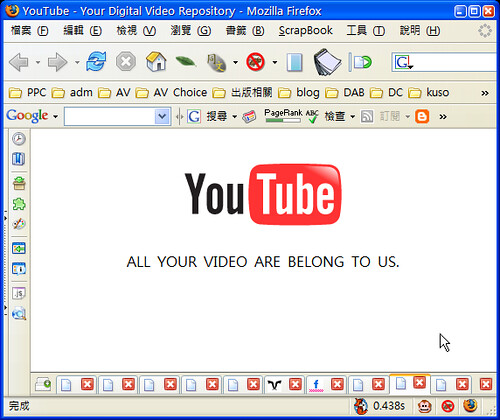Click the calendar news icon on Google toolbar
The width and height of the screenshot is (500, 420).
249,117
